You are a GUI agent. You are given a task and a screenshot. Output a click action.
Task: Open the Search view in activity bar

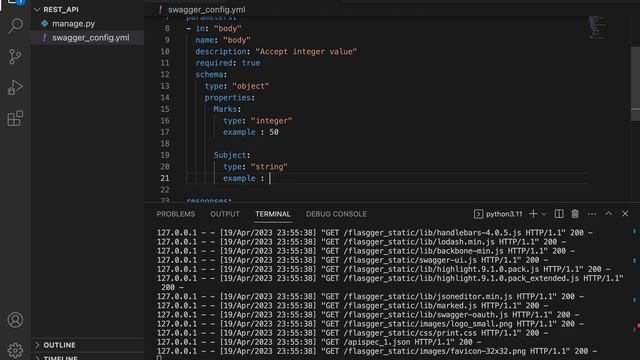point(16,25)
